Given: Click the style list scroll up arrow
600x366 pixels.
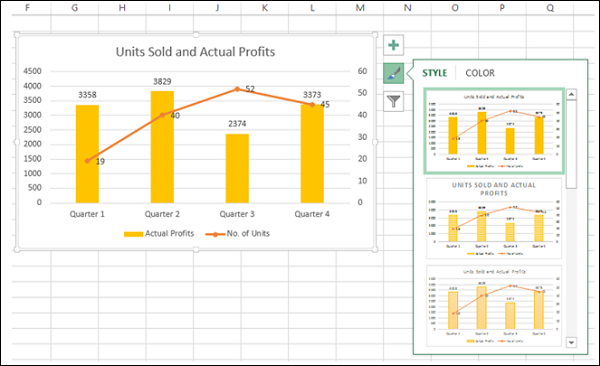Looking at the screenshot, I should click(x=571, y=94).
